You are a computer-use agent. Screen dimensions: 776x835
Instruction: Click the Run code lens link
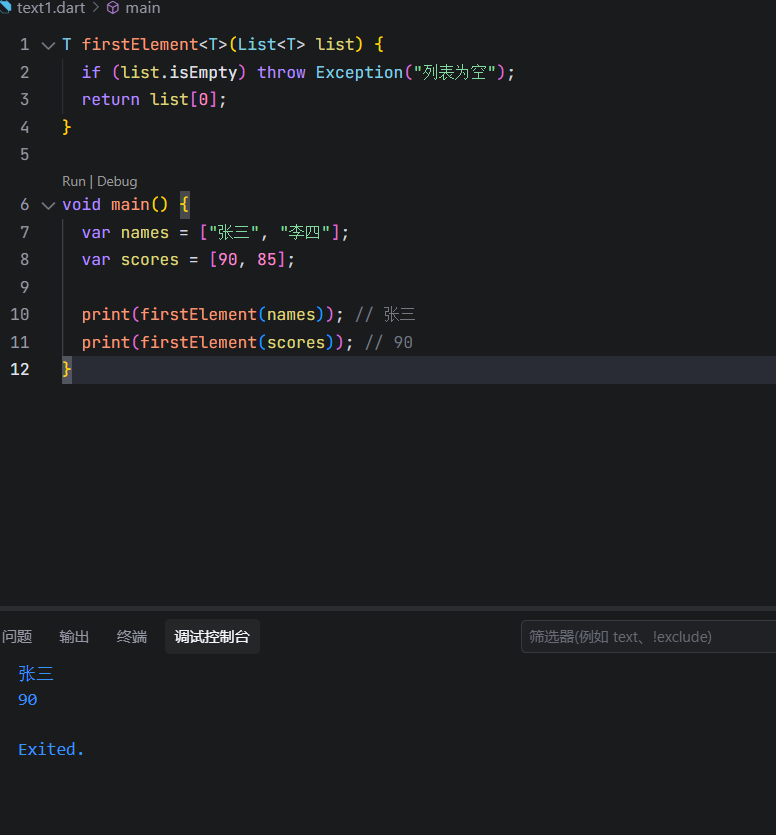pyautogui.click(x=73, y=182)
